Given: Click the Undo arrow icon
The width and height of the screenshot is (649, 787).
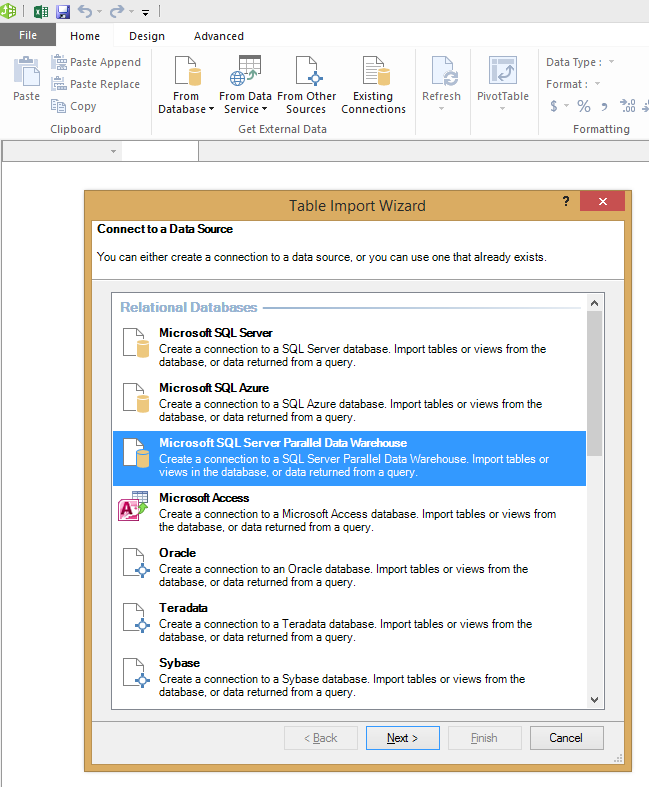Looking at the screenshot, I should 85,12.
